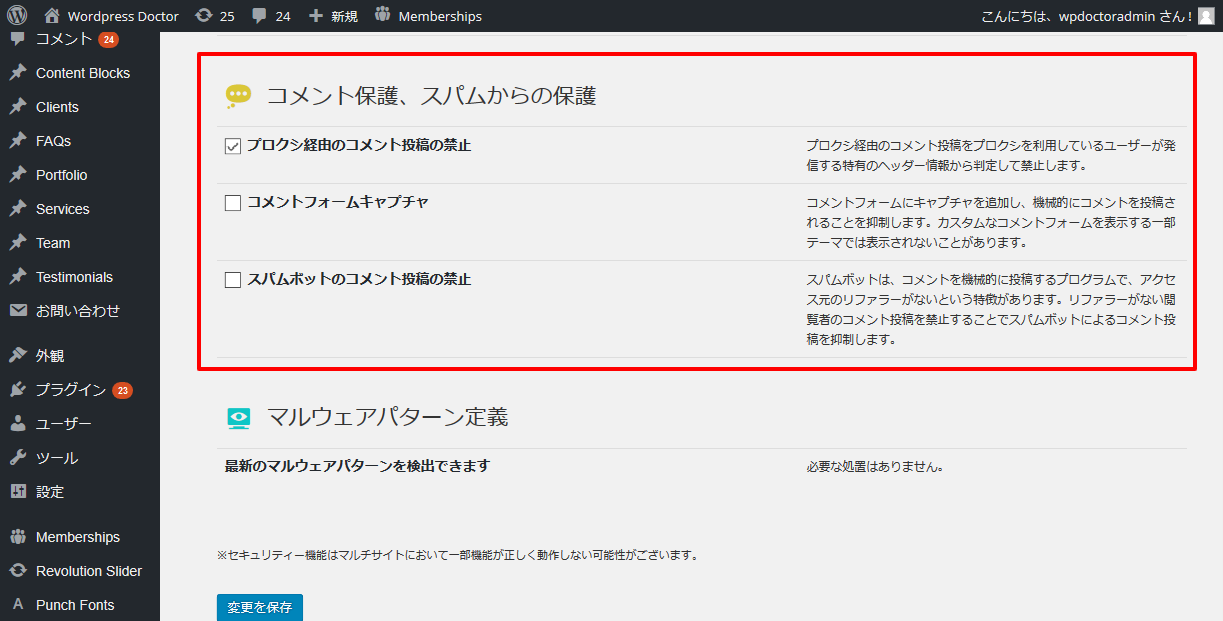Enable スパムボットのコメント投稿の禁止 checkbox

point(233,280)
